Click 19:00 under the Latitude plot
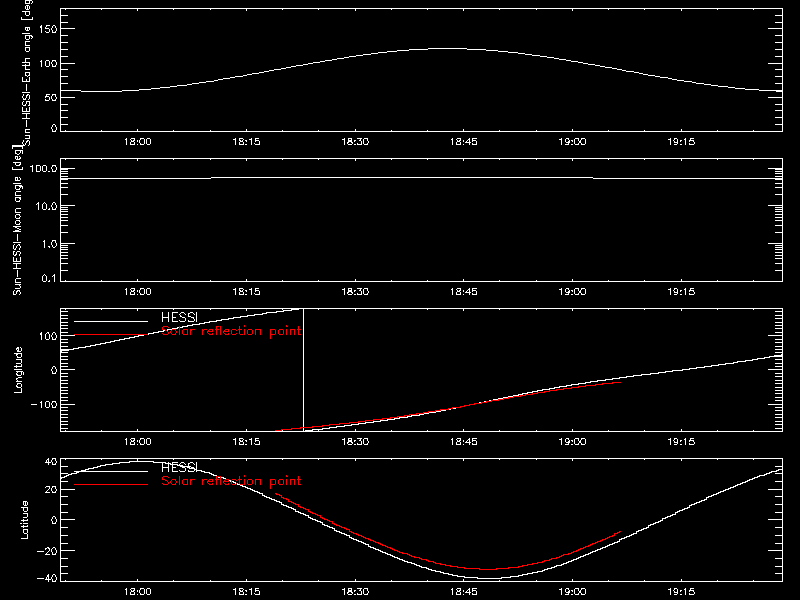The height and width of the screenshot is (600, 800). pos(572,592)
